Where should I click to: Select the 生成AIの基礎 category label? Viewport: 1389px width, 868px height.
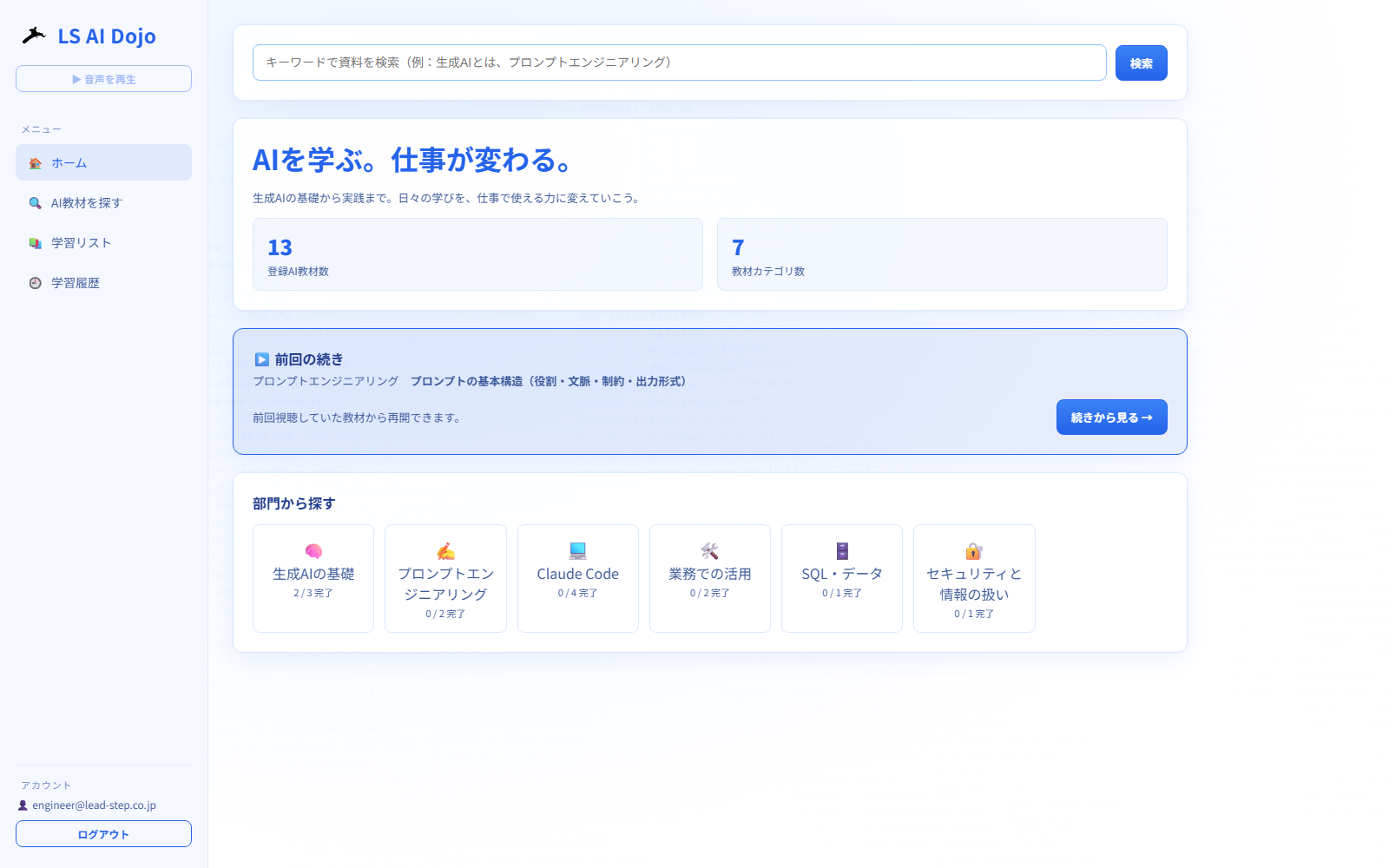click(x=313, y=574)
